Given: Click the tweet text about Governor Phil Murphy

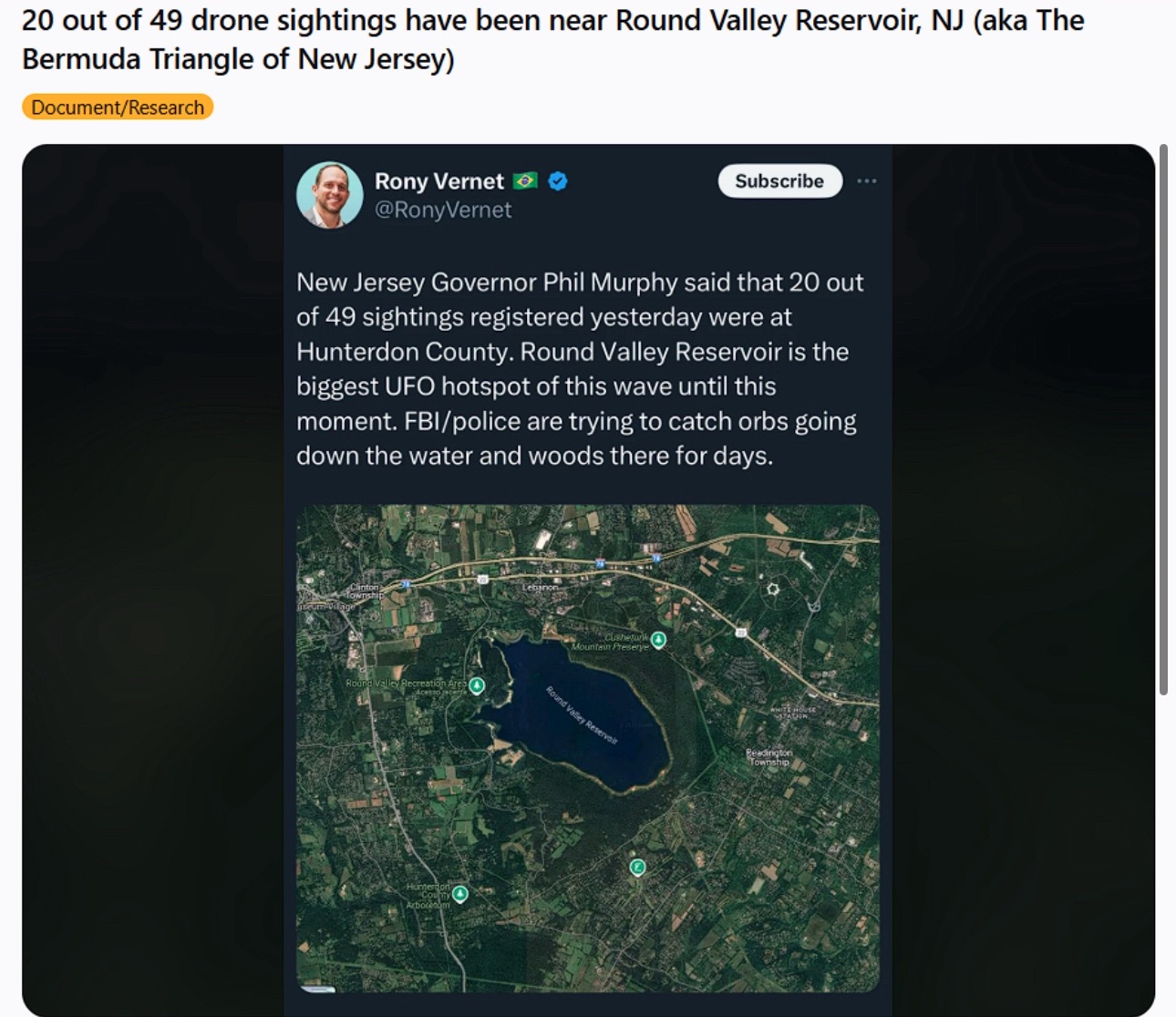Looking at the screenshot, I should coord(580,368).
